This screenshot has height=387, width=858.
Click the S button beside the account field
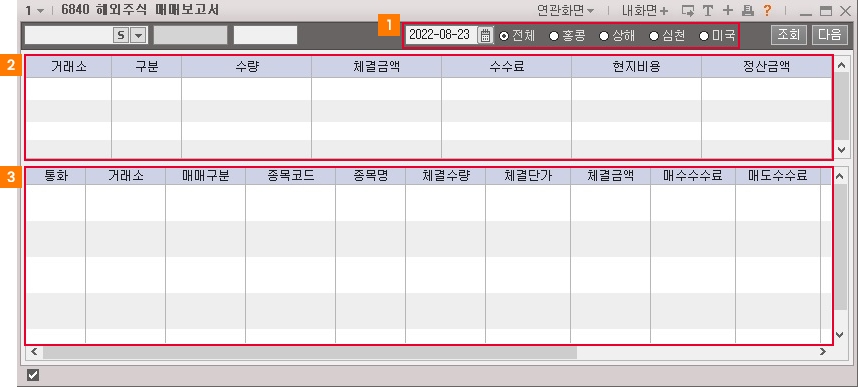point(121,36)
